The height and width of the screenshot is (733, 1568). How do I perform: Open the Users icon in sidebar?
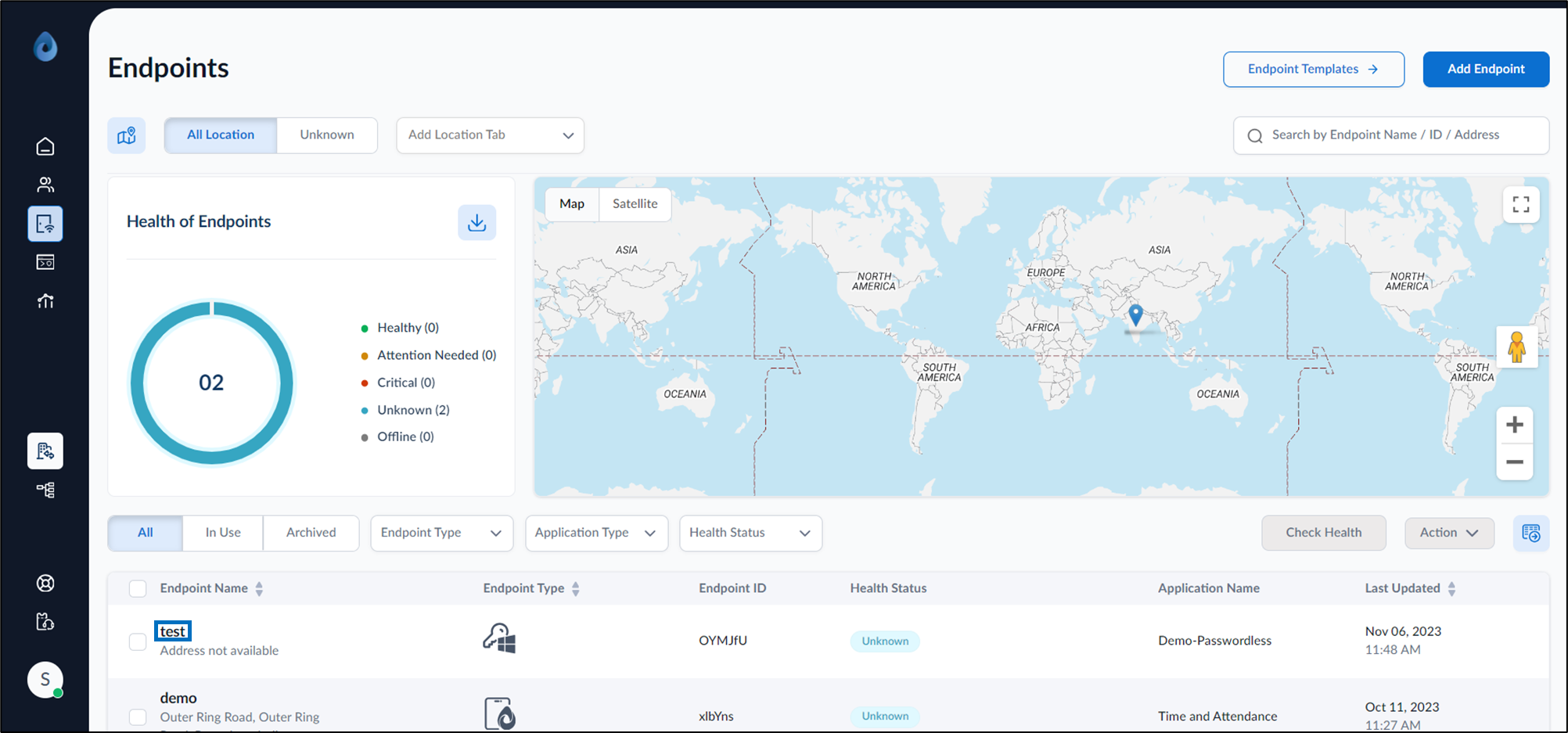45,185
